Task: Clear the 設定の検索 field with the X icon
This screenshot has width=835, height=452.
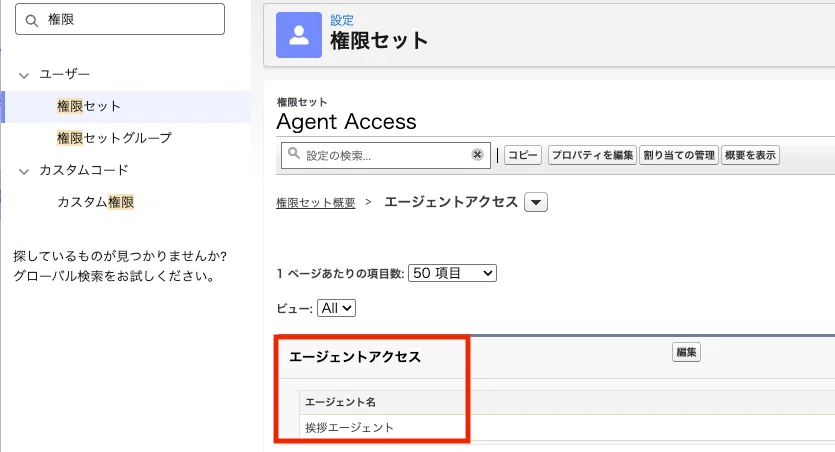Action: (x=477, y=155)
